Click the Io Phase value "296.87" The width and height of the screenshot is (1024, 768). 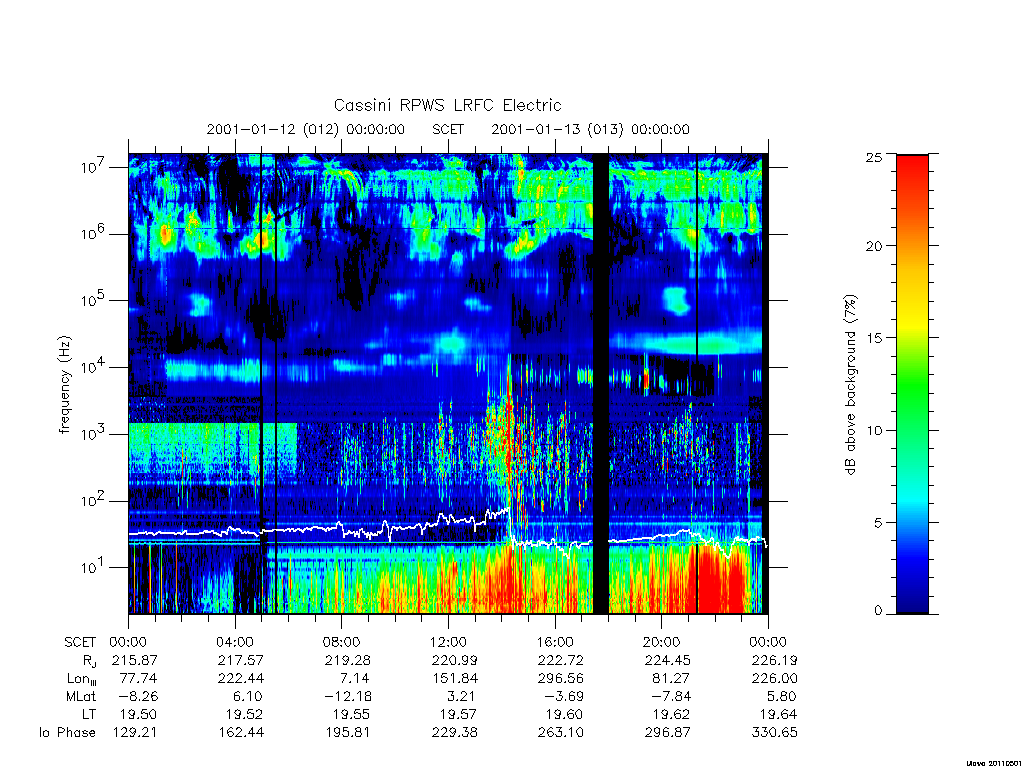(x=667, y=733)
